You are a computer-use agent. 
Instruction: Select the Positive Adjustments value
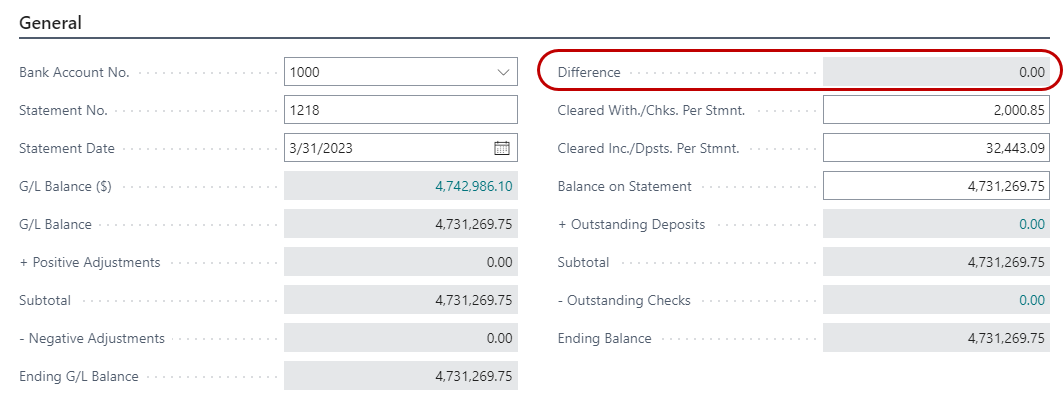click(x=400, y=262)
